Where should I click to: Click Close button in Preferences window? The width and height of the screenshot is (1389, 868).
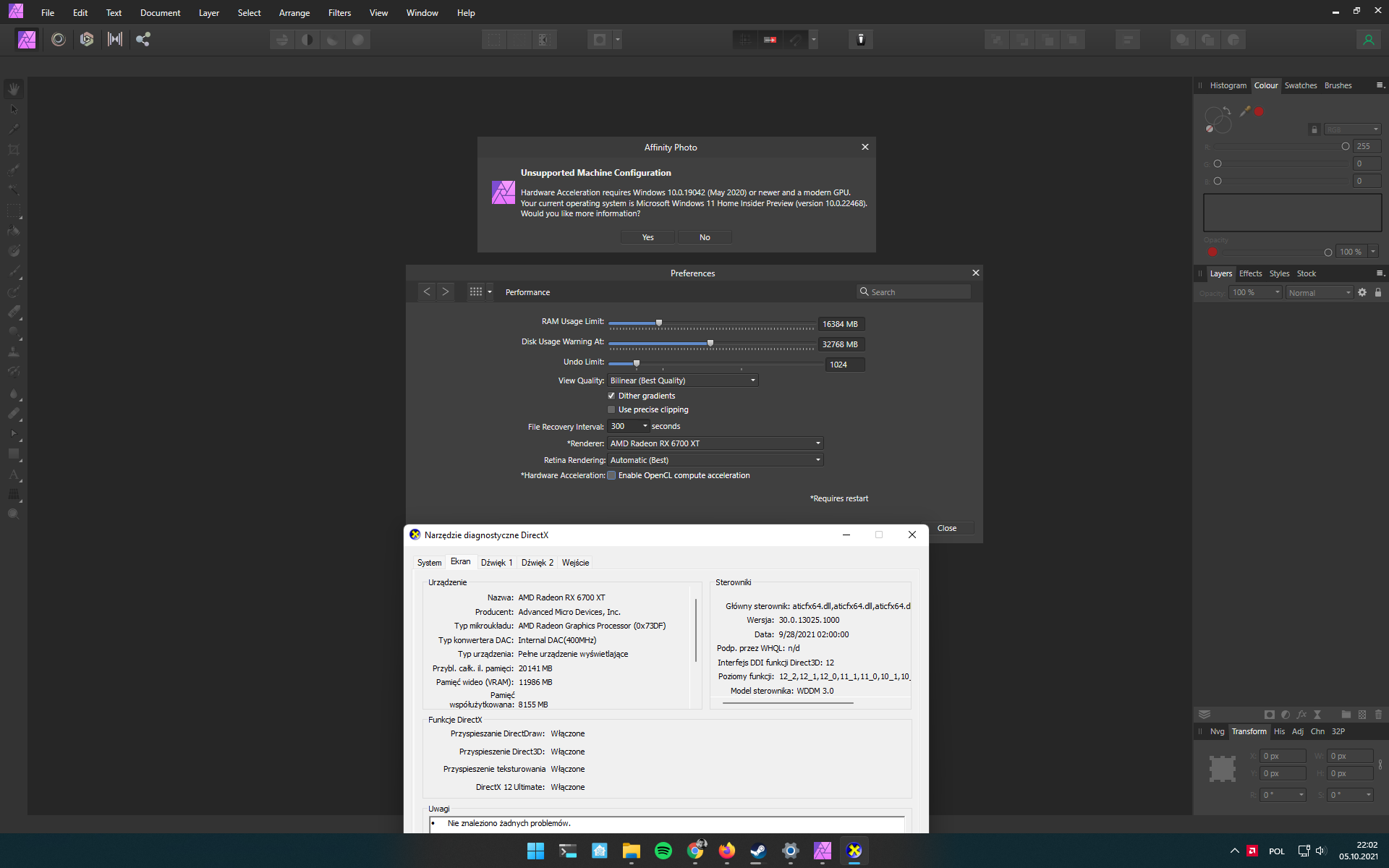946,528
